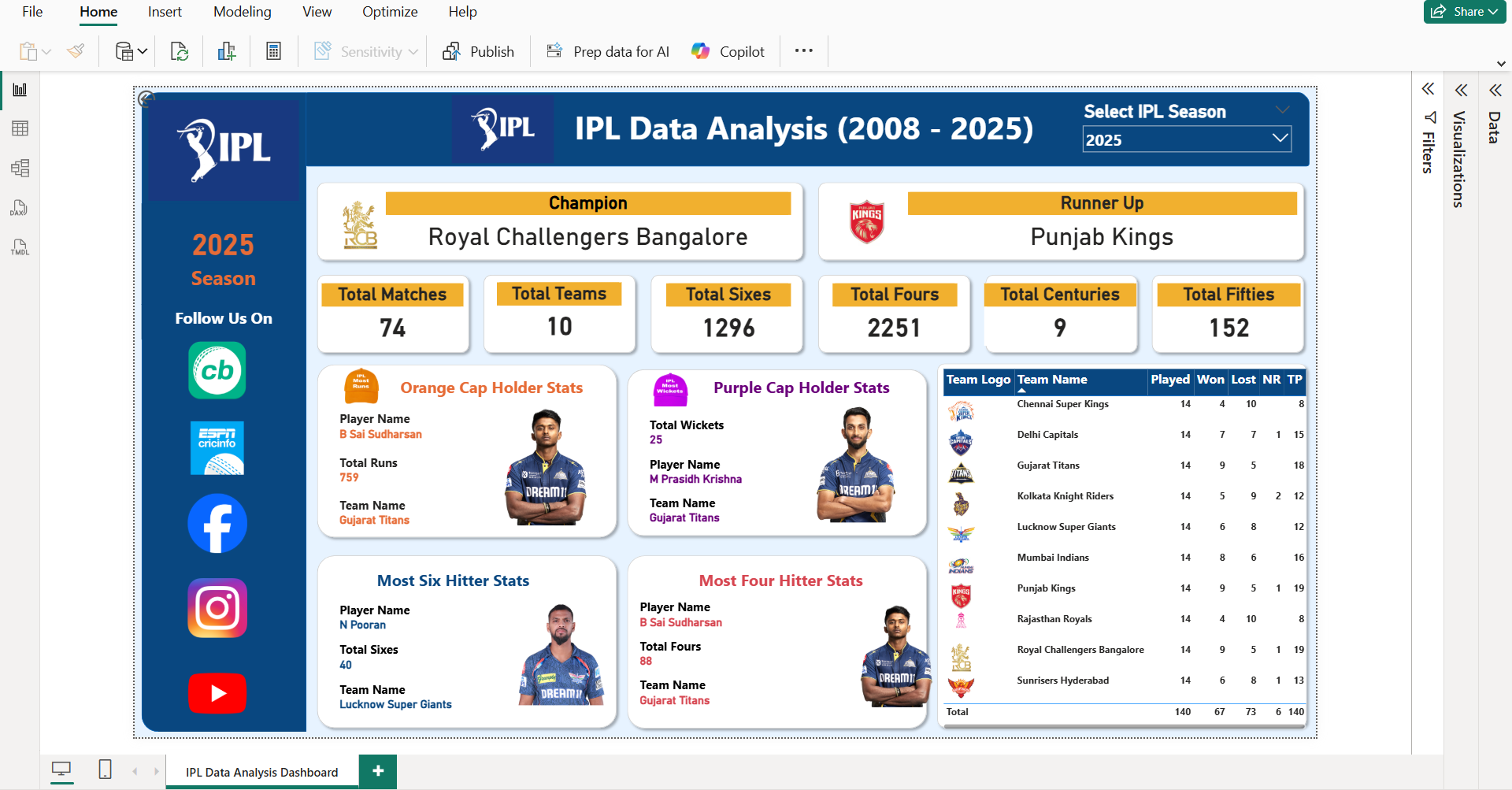Click the back button on canvas
Viewport: 1512px width, 790px height.
coord(146,99)
